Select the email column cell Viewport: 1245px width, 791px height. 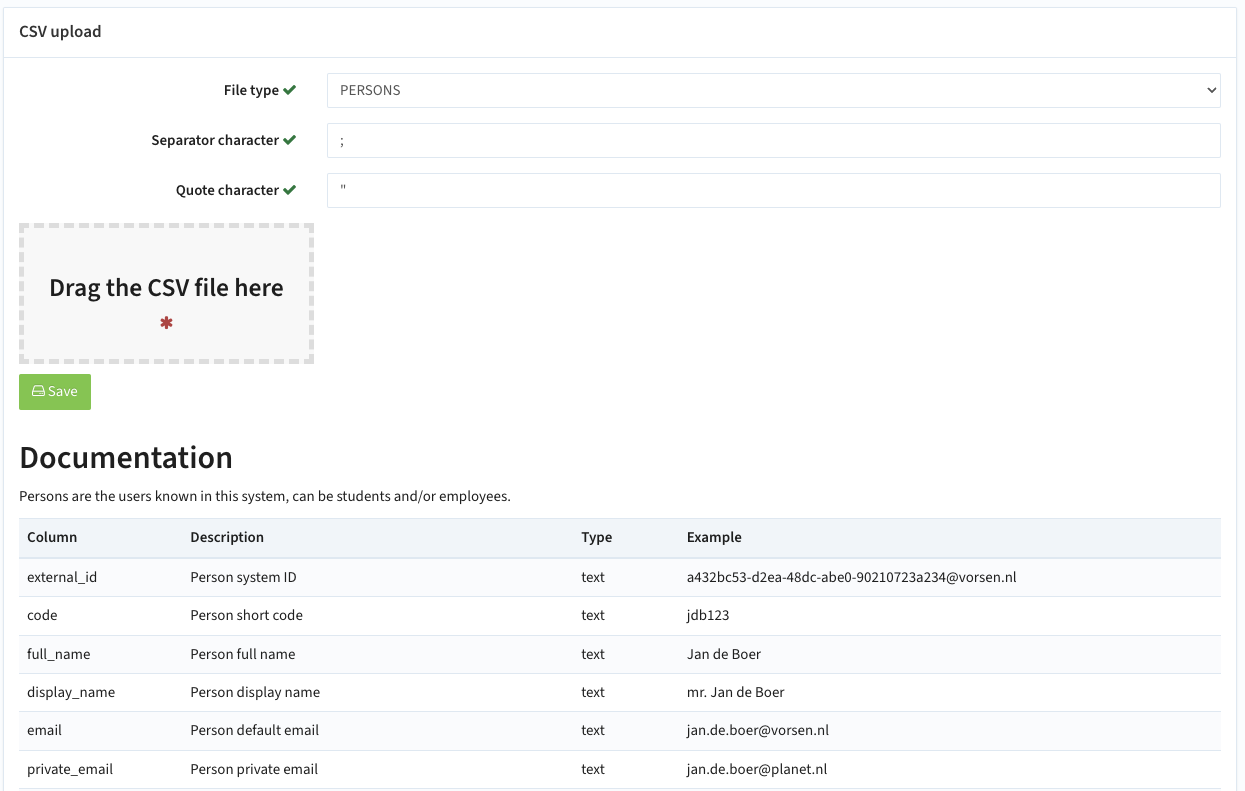click(44, 730)
